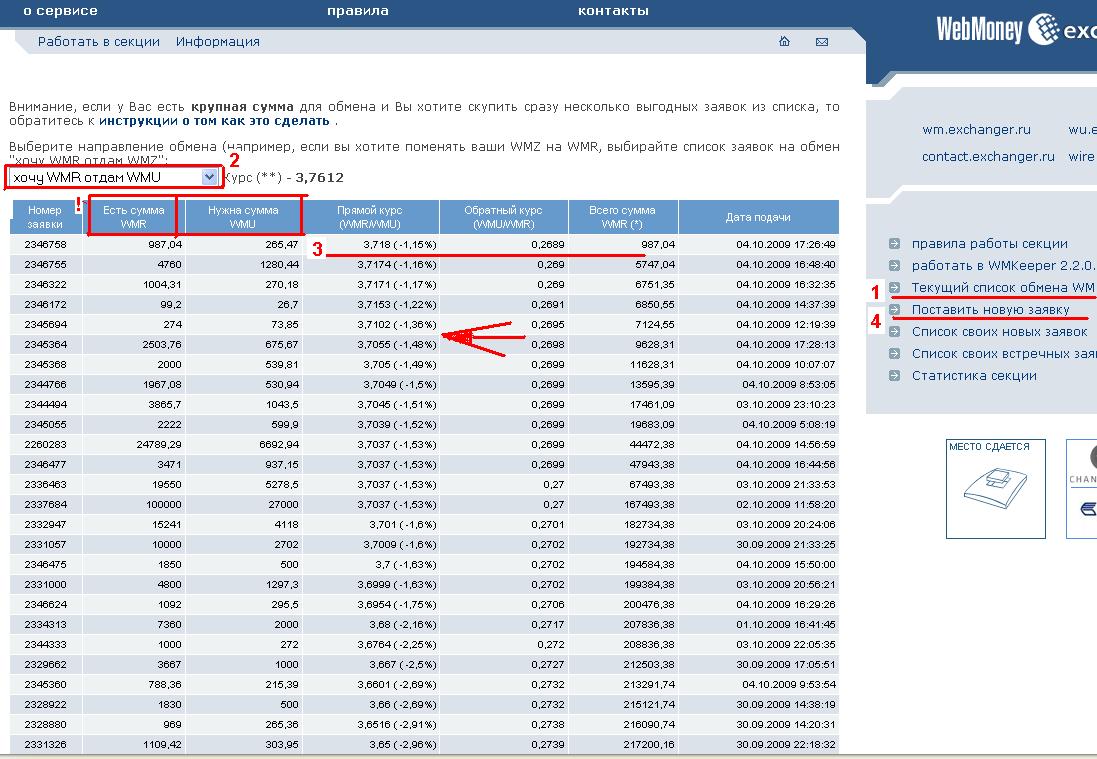The height and width of the screenshot is (759, 1097).
Task: Click 'Всего сумма WMR' column header
Action: point(622,217)
